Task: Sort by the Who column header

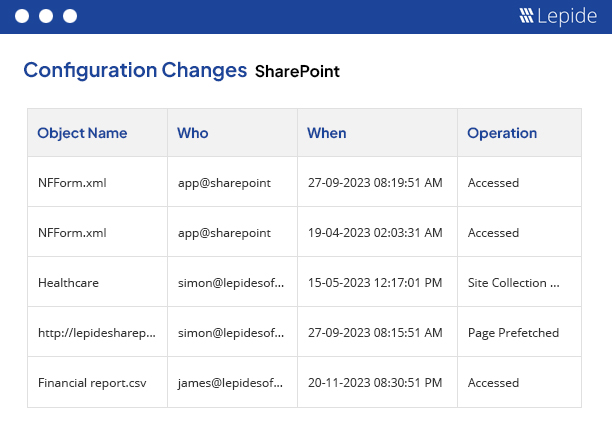Action: coord(192,133)
